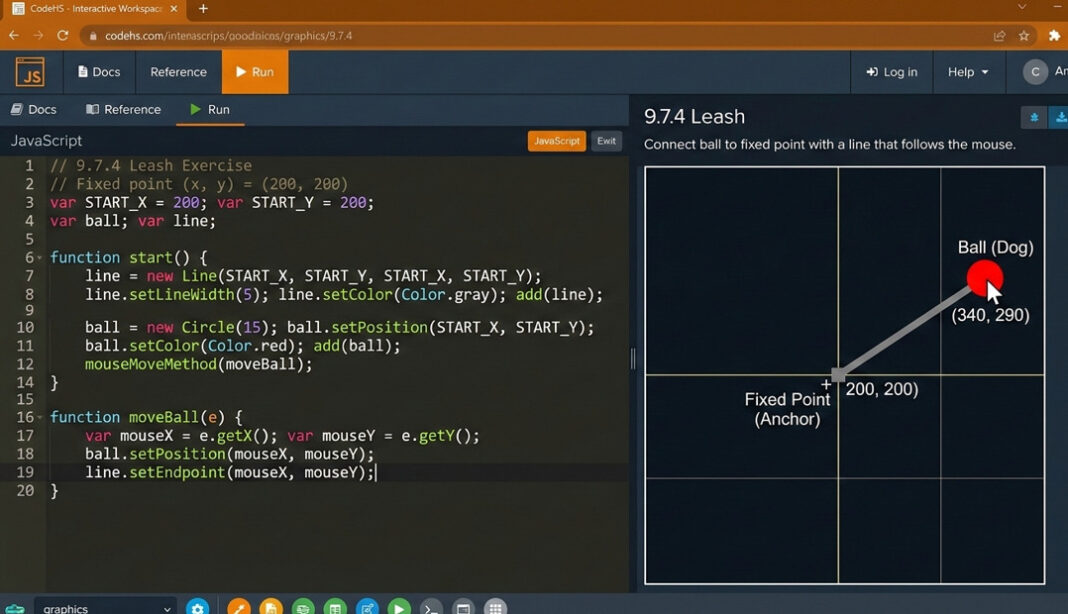The image size is (1068, 614).
Task: Click the download icon in the Leash panel header
Action: coord(1060,117)
